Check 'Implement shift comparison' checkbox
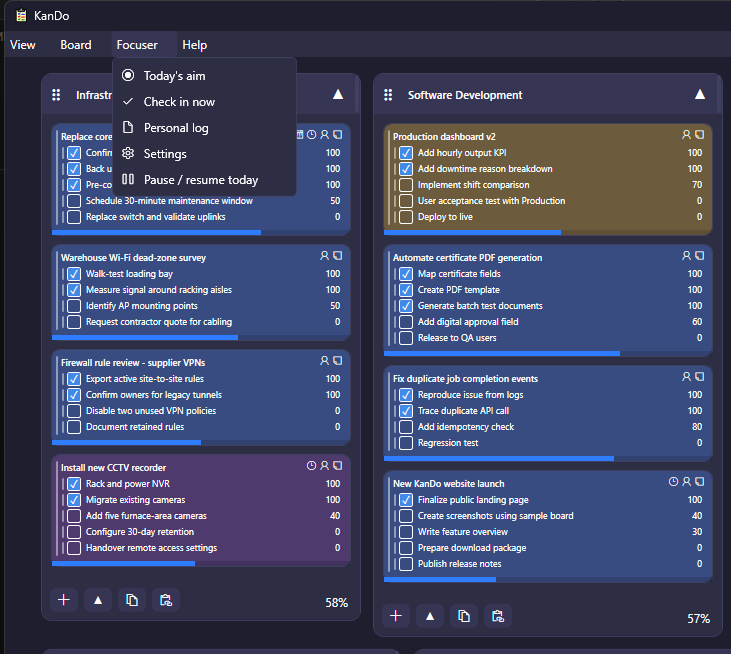731x654 pixels. coord(406,185)
